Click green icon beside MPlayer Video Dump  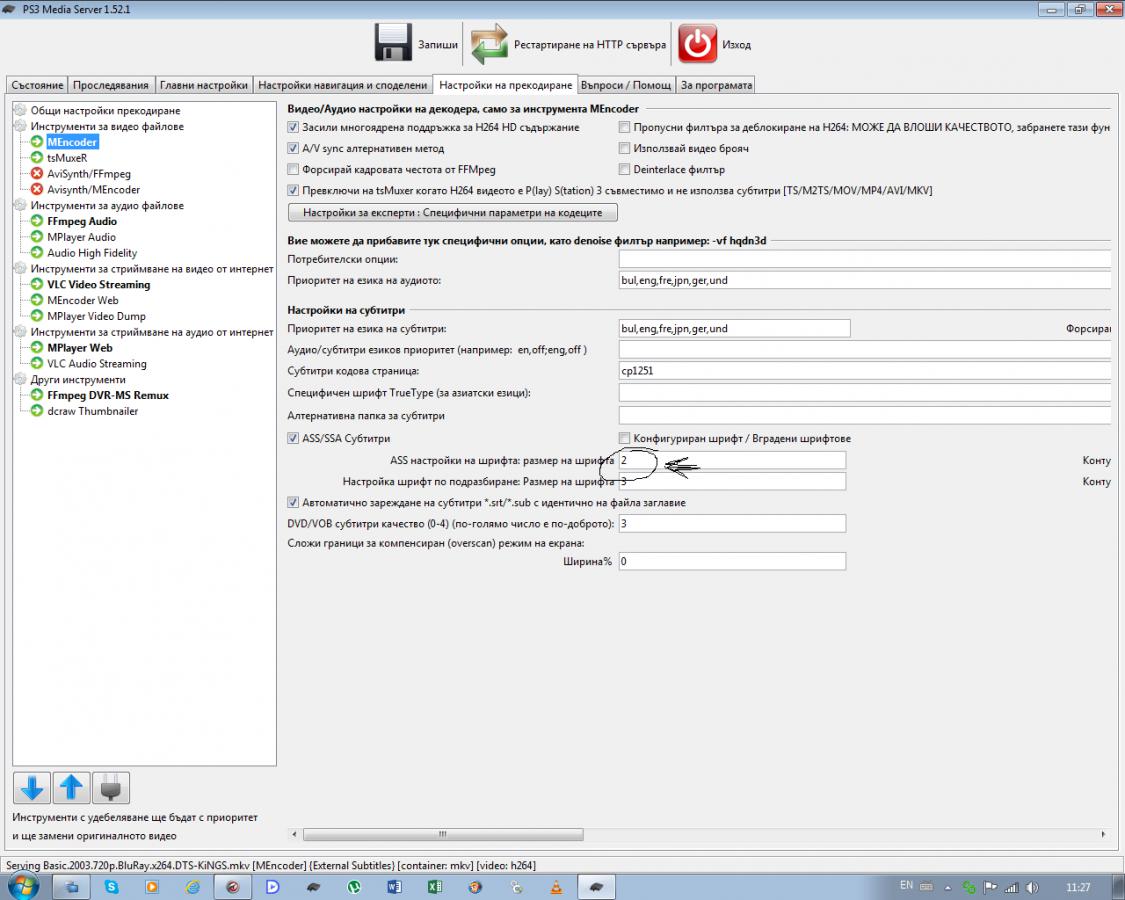(x=37, y=316)
